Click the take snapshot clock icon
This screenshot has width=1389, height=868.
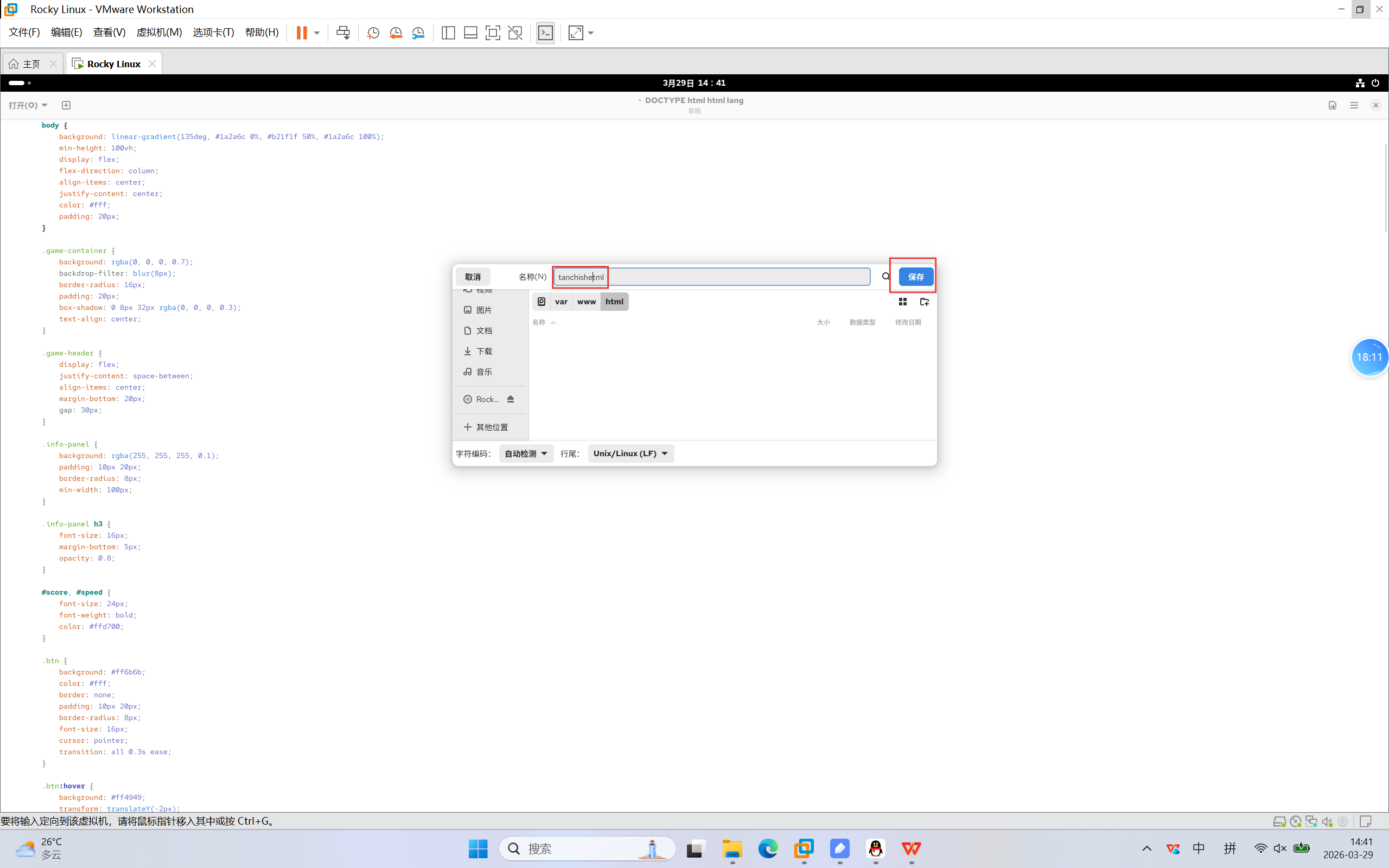[373, 33]
